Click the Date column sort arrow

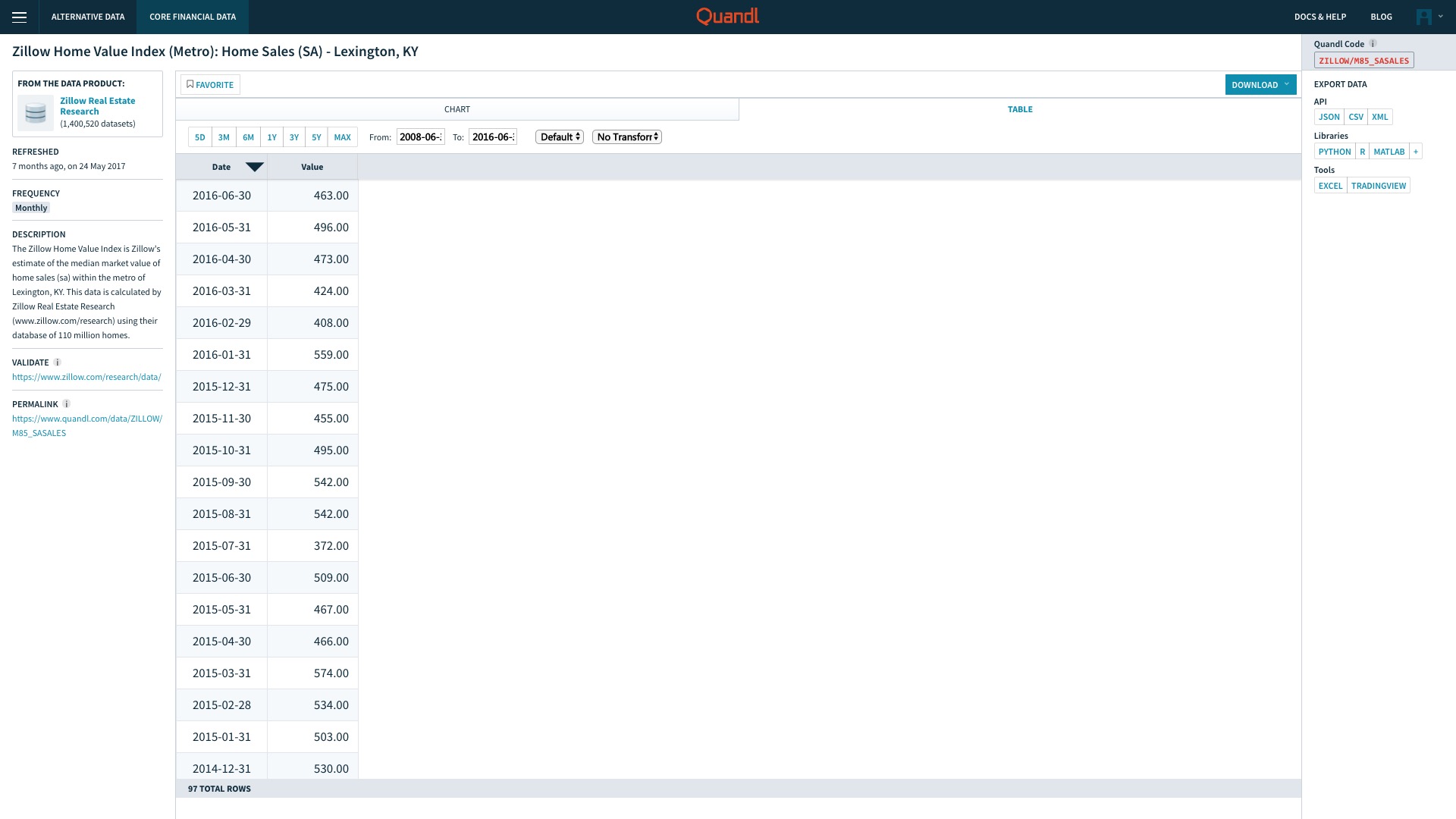[254, 167]
